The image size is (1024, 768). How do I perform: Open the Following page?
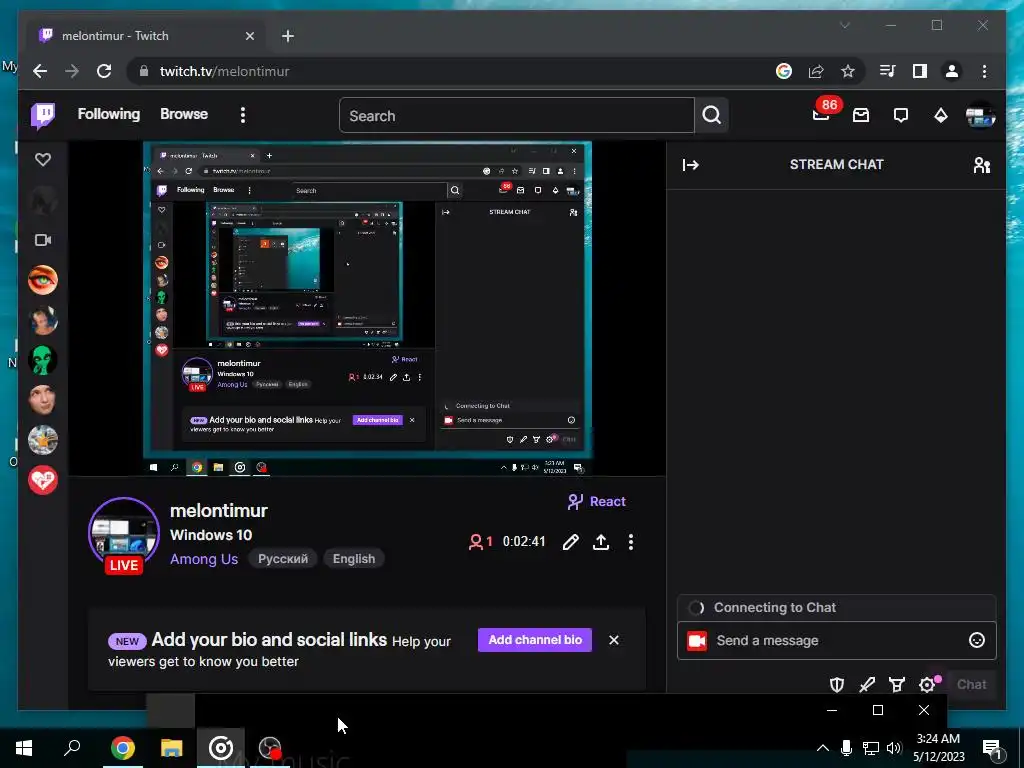(108, 114)
